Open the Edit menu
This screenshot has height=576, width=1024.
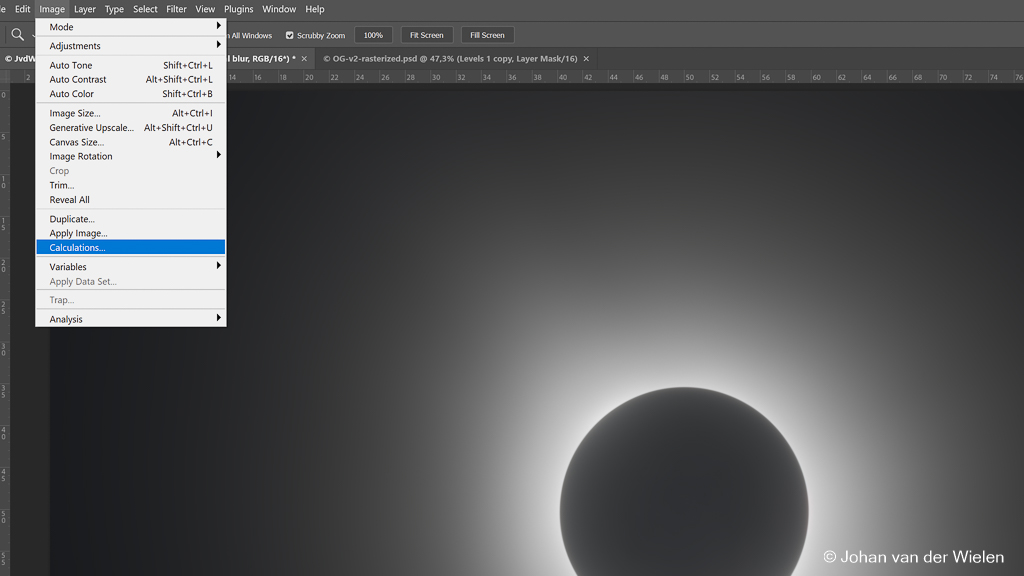pos(22,9)
